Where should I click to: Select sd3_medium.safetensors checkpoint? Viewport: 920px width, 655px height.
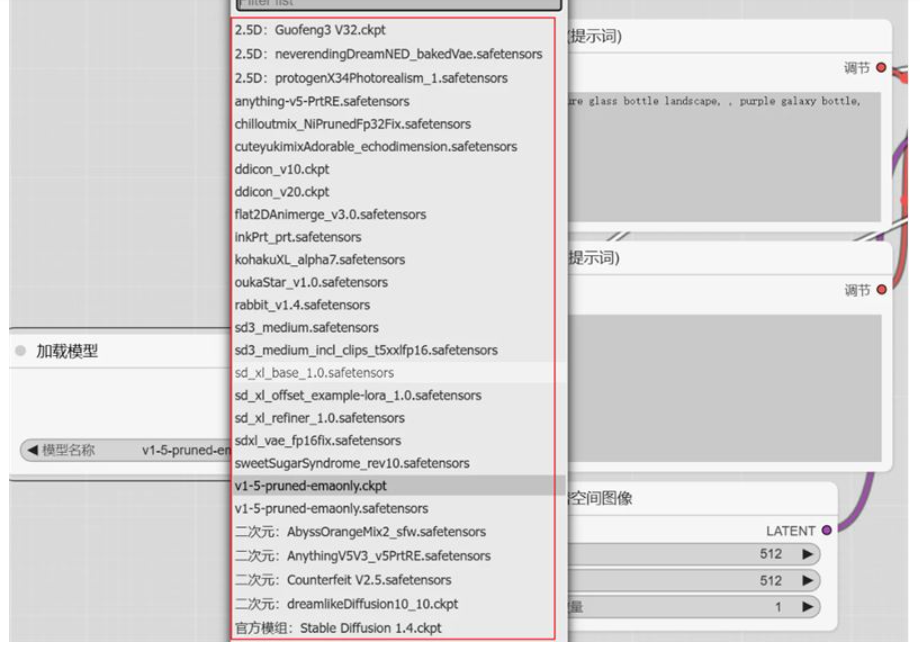(306, 327)
